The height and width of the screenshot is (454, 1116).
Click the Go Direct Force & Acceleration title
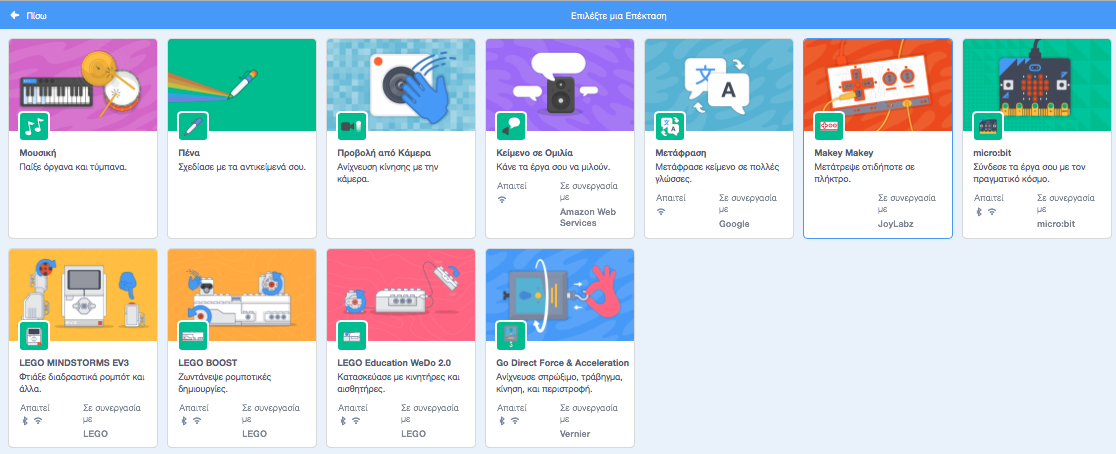click(562, 362)
